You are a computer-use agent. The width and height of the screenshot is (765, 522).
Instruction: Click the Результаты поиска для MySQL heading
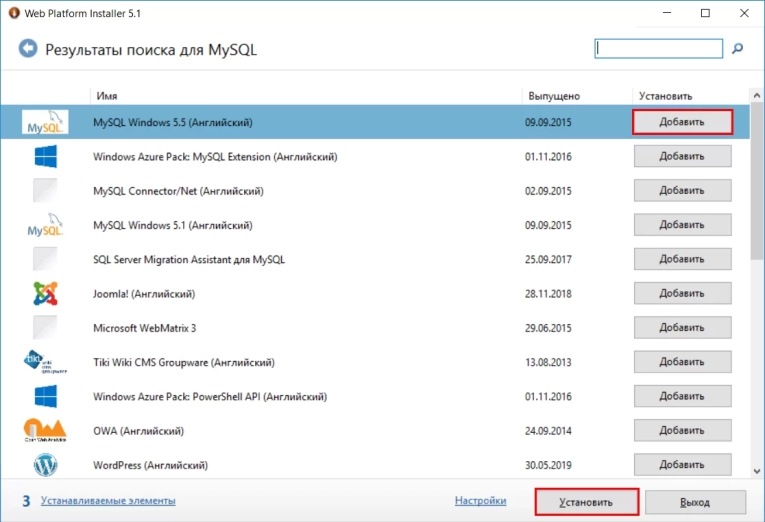[151, 50]
